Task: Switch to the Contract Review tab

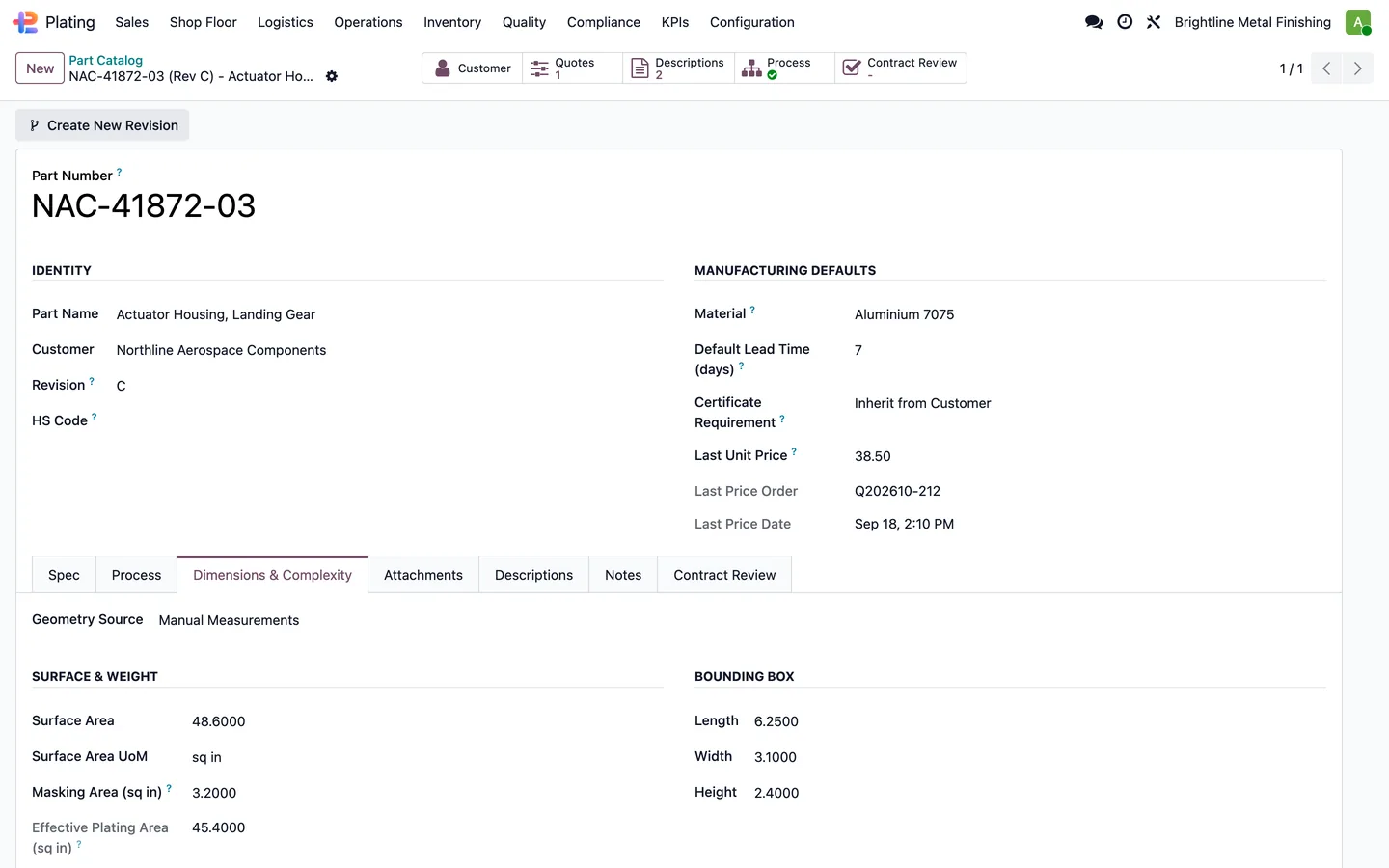Action: click(x=724, y=575)
